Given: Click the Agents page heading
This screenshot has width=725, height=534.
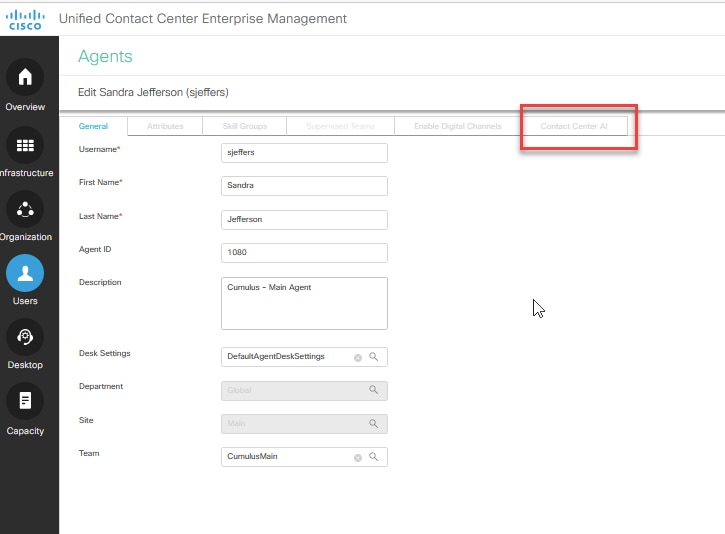Looking at the screenshot, I should point(105,56).
